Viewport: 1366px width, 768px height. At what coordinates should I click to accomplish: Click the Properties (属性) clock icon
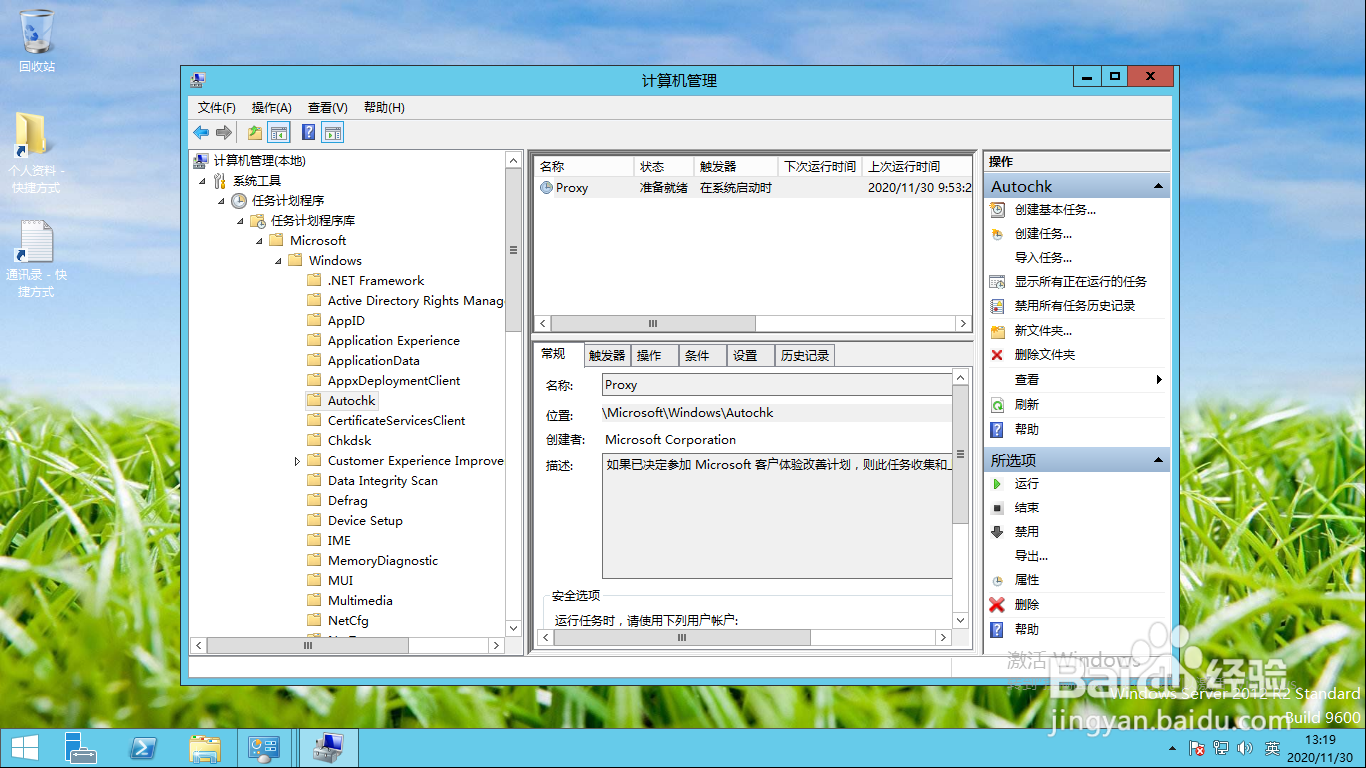[997, 580]
